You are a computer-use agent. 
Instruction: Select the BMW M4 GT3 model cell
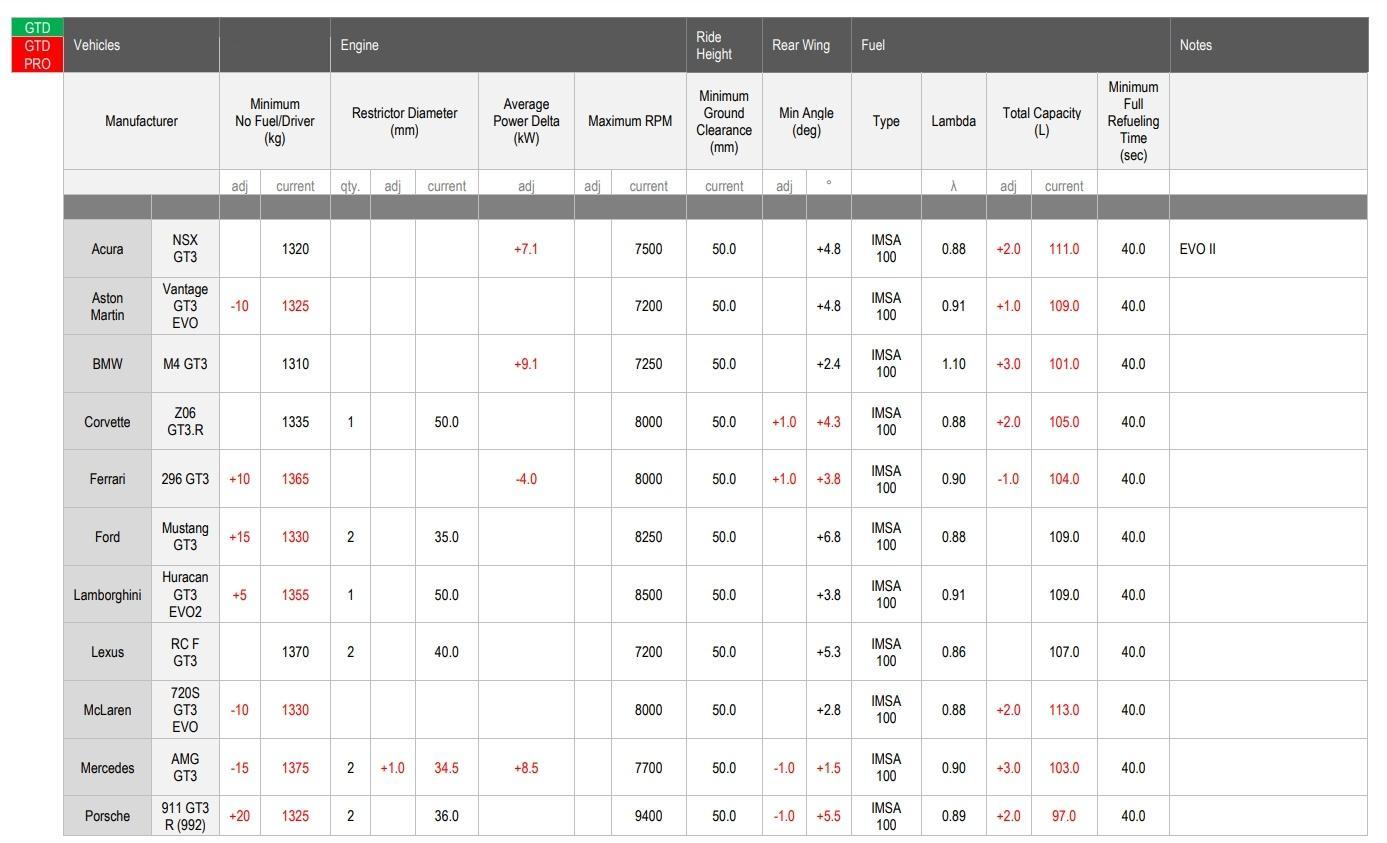185,364
